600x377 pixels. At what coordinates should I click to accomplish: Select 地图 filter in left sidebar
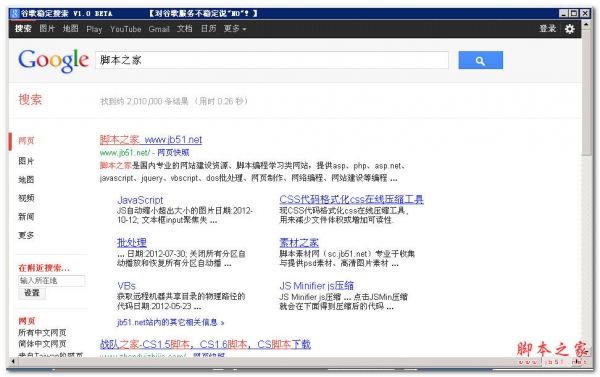point(26,179)
